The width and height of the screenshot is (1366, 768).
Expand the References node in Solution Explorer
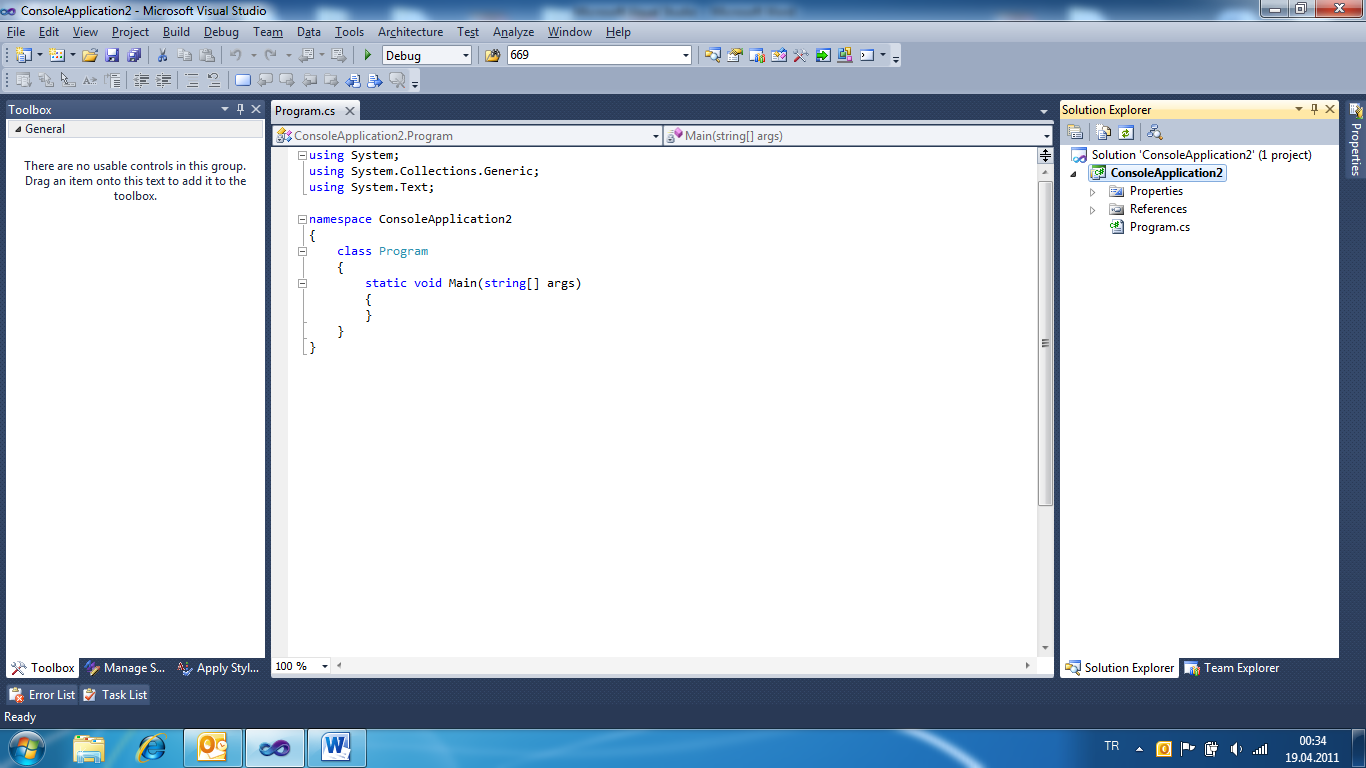(x=1093, y=210)
